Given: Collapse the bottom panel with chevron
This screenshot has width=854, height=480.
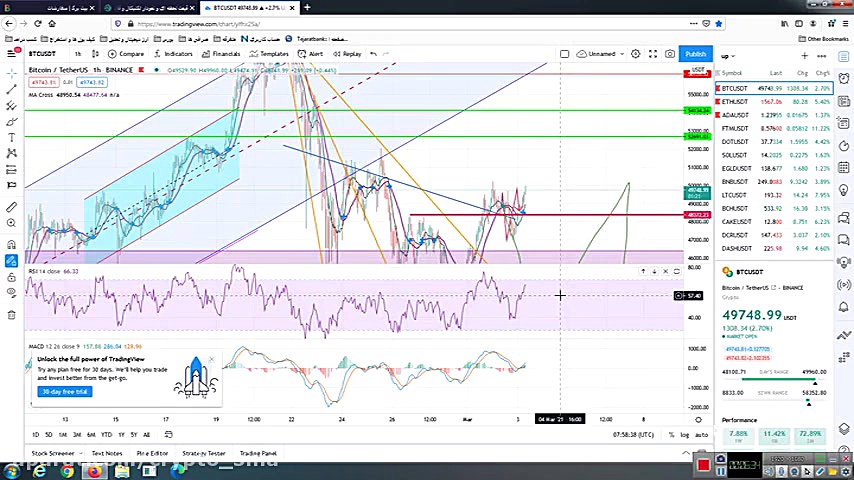Looking at the screenshot, I should [x=686, y=453].
